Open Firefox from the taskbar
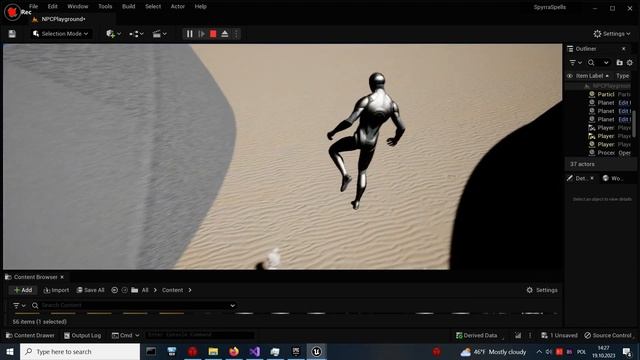 234,351
